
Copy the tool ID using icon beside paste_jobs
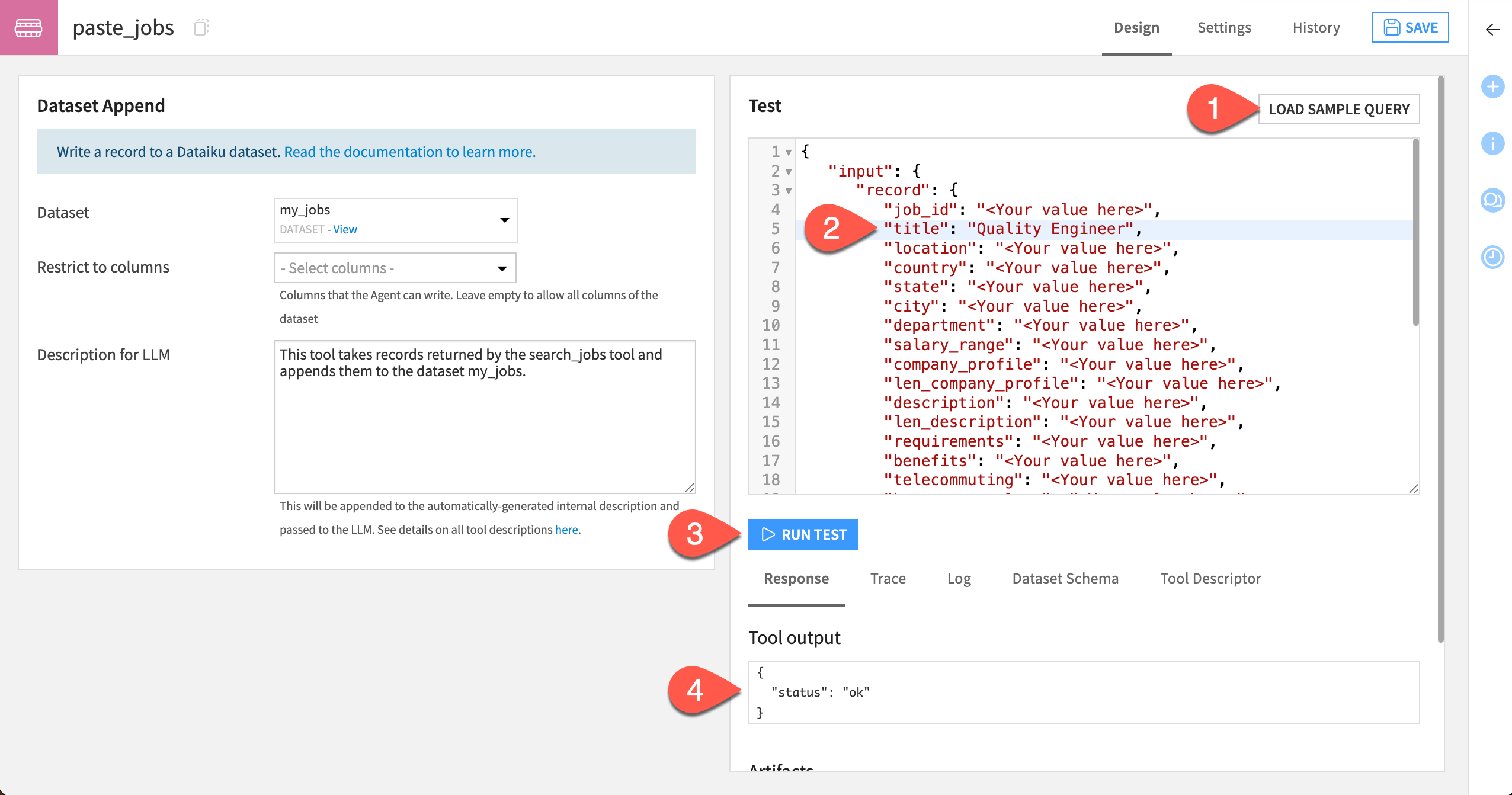click(x=201, y=27)
